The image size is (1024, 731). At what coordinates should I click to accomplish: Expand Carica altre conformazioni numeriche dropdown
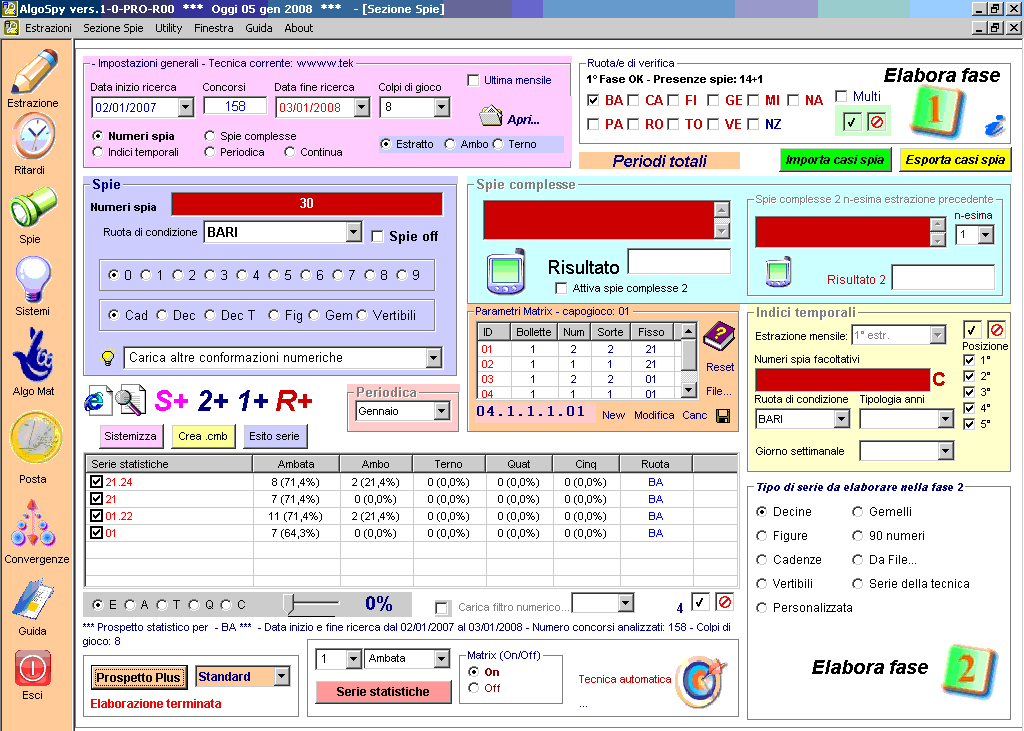[x=434, y=357]
